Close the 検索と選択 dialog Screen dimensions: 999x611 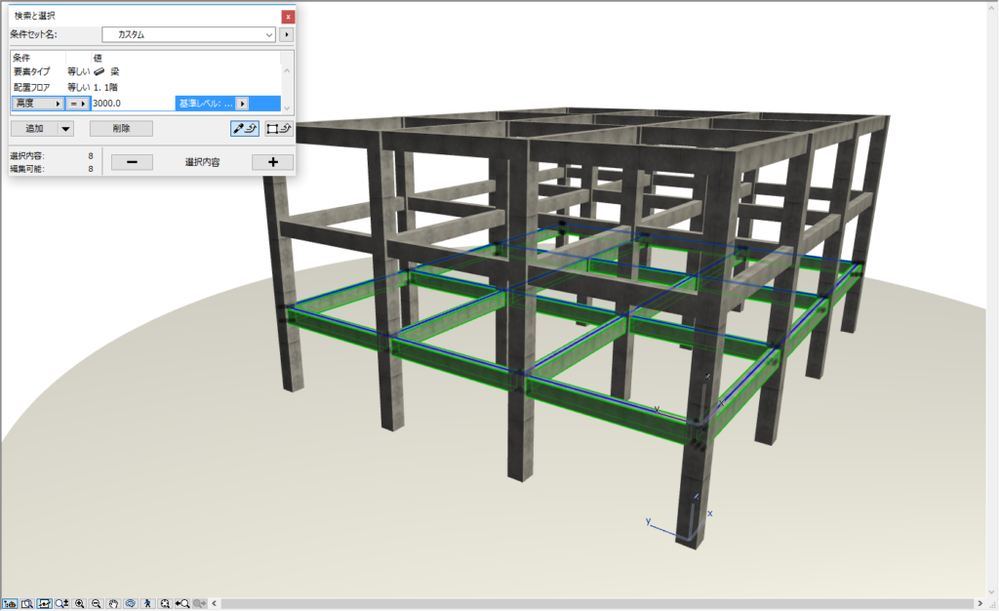[288, 17]
